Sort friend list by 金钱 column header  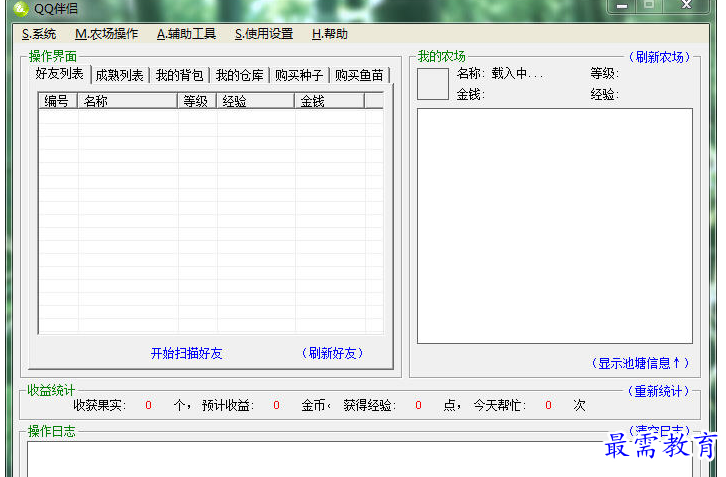pos(329,101)
